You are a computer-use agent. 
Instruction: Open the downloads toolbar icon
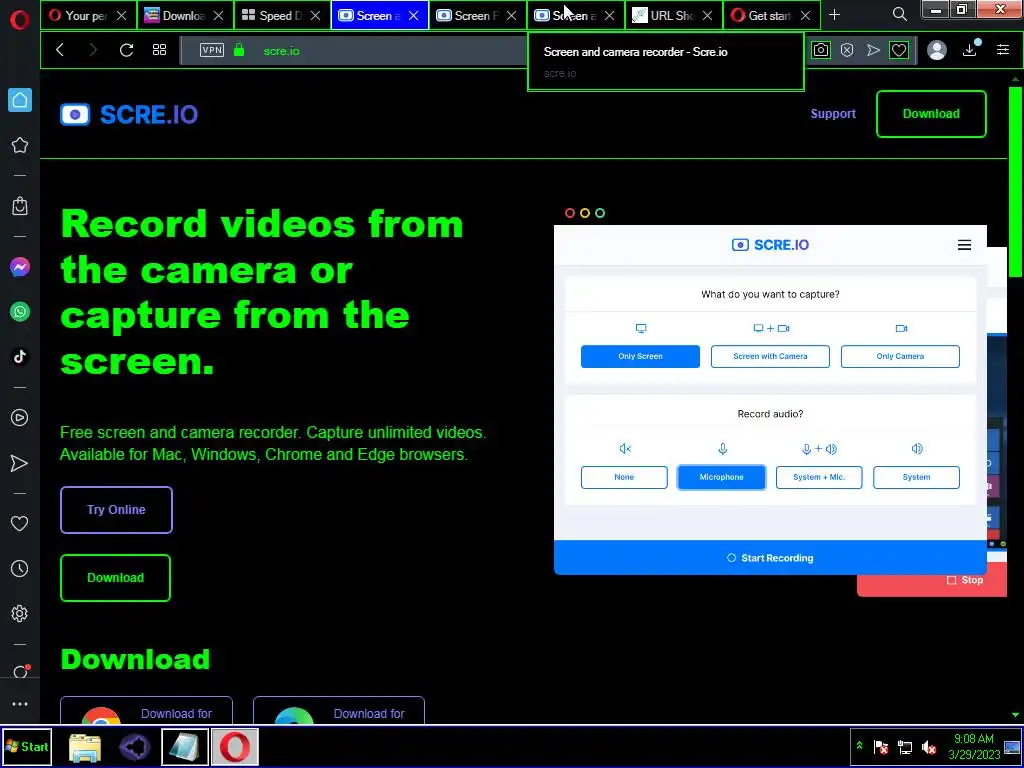click(970, 49)
